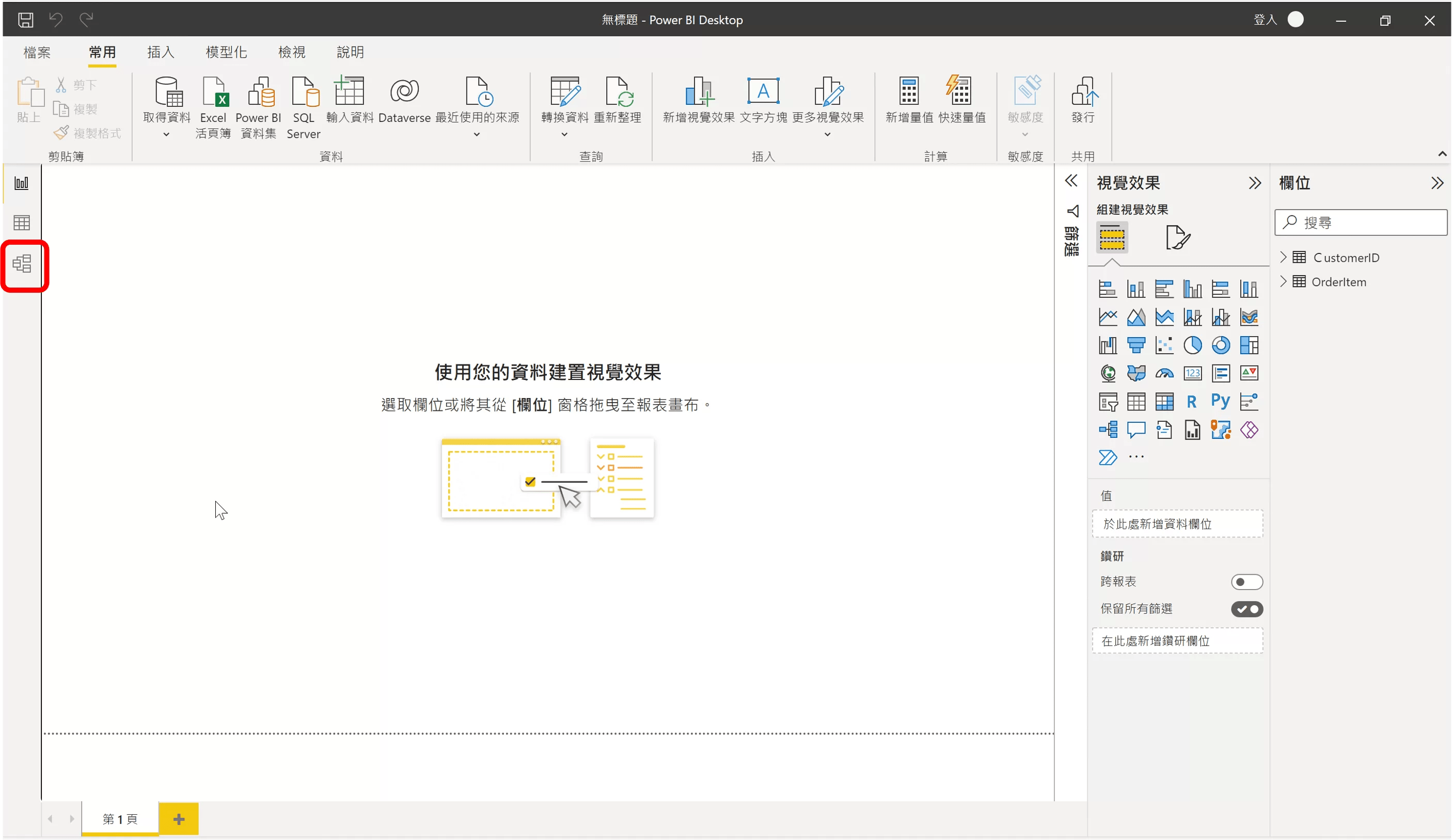Viewport: 1453px width, 840px height.
Task: Toggle 保留所有篩選 switch off
Action: pos(1246,609)
